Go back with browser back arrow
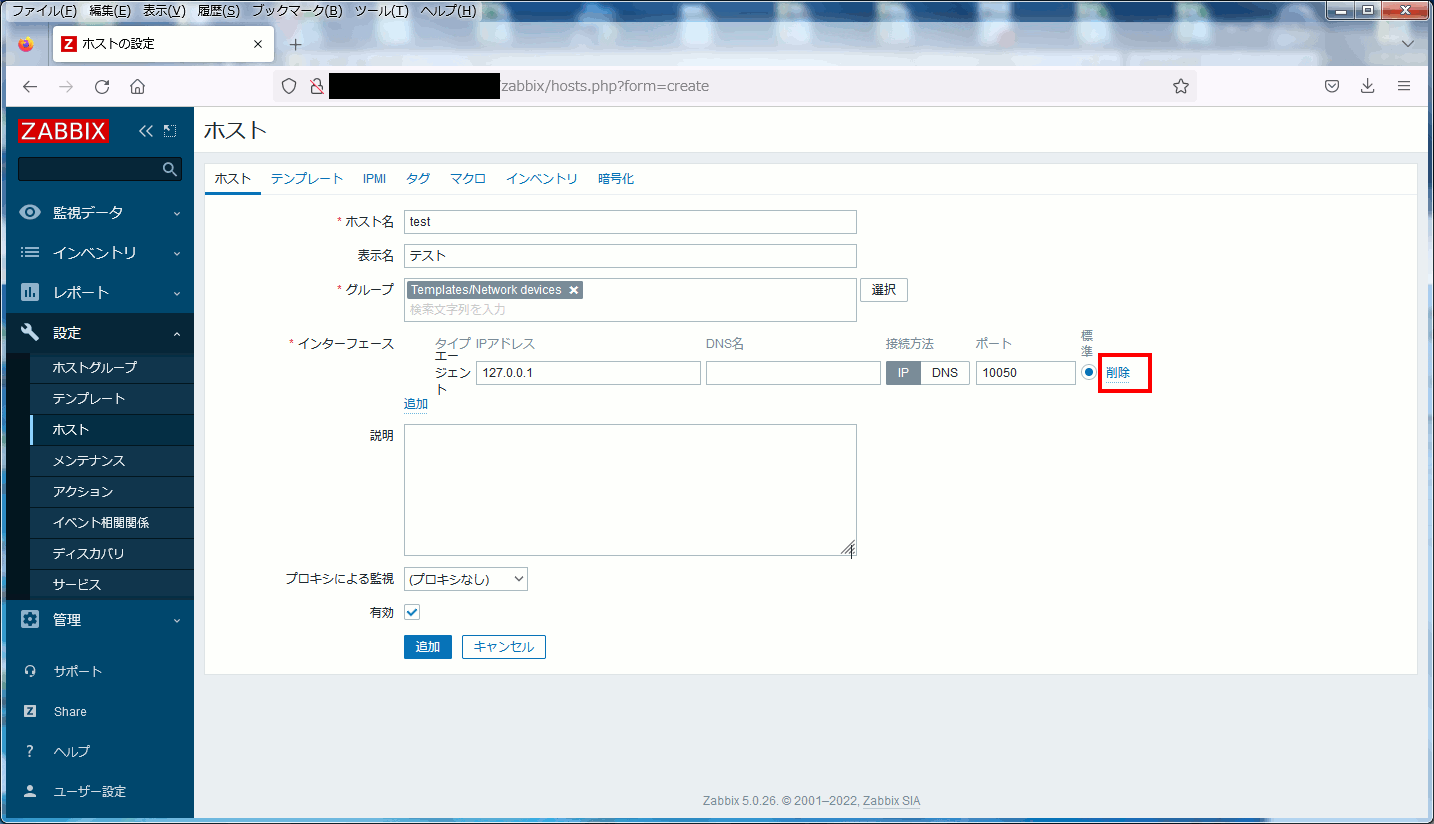1434x824 pixels. 30,86
